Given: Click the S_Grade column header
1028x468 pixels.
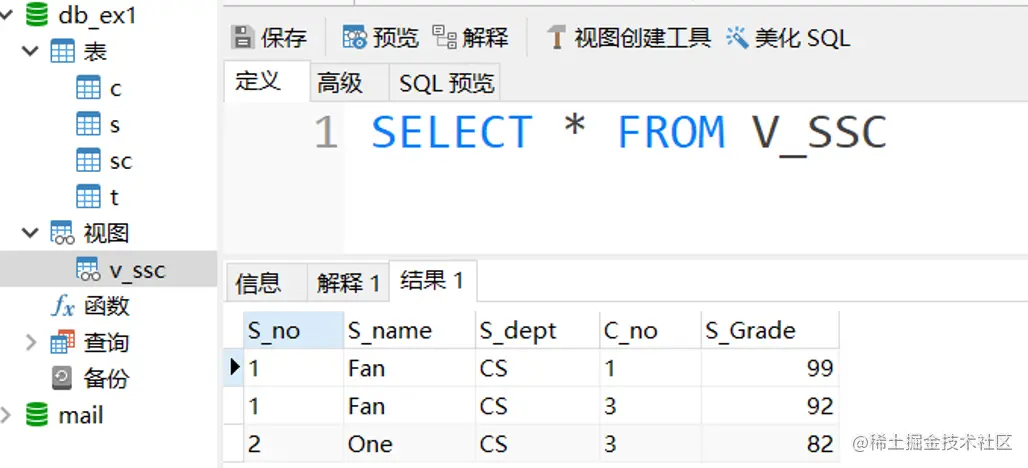Looking at the screenshot, I should pos(750,331).
